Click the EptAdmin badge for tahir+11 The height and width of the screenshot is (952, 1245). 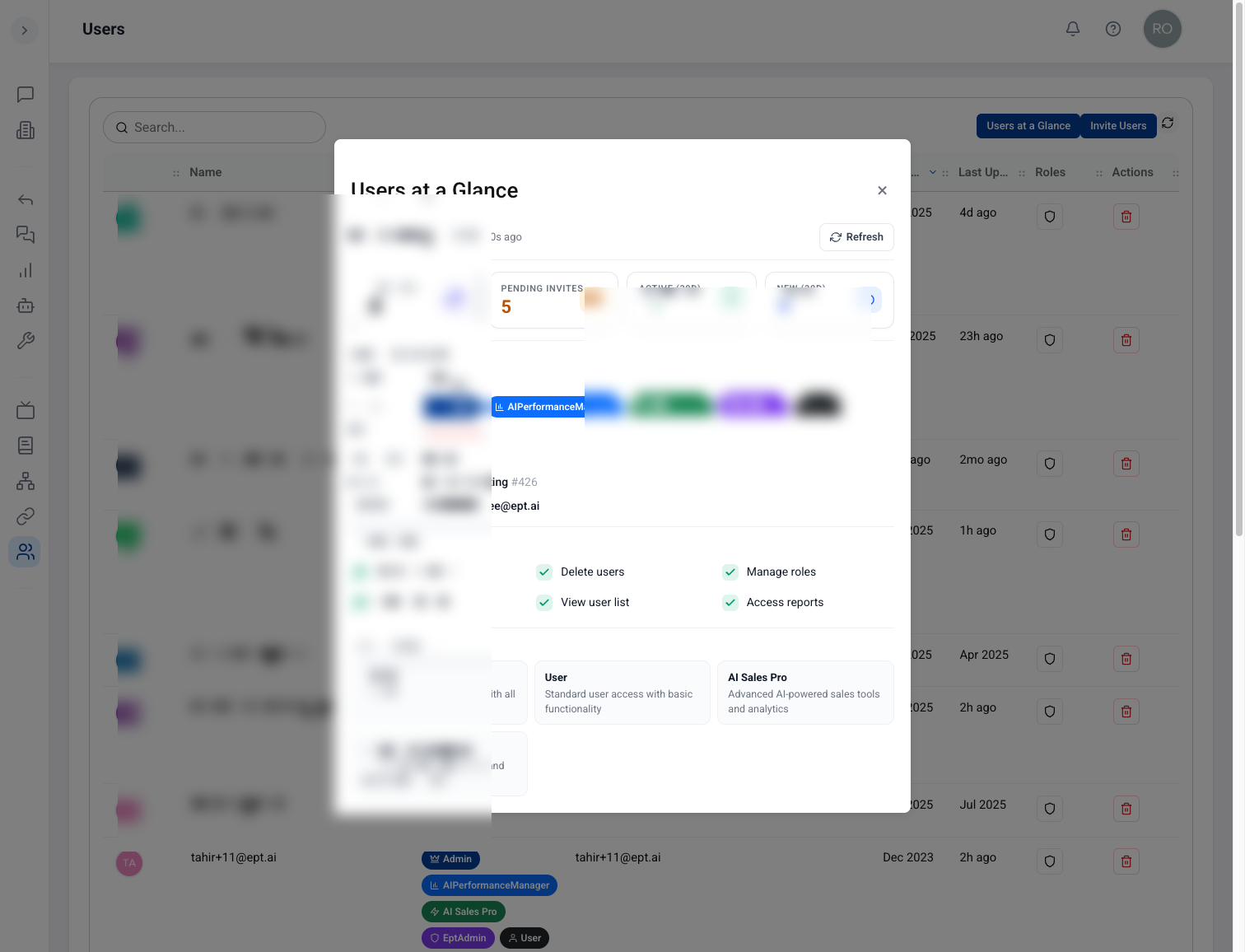click(458, 938)
